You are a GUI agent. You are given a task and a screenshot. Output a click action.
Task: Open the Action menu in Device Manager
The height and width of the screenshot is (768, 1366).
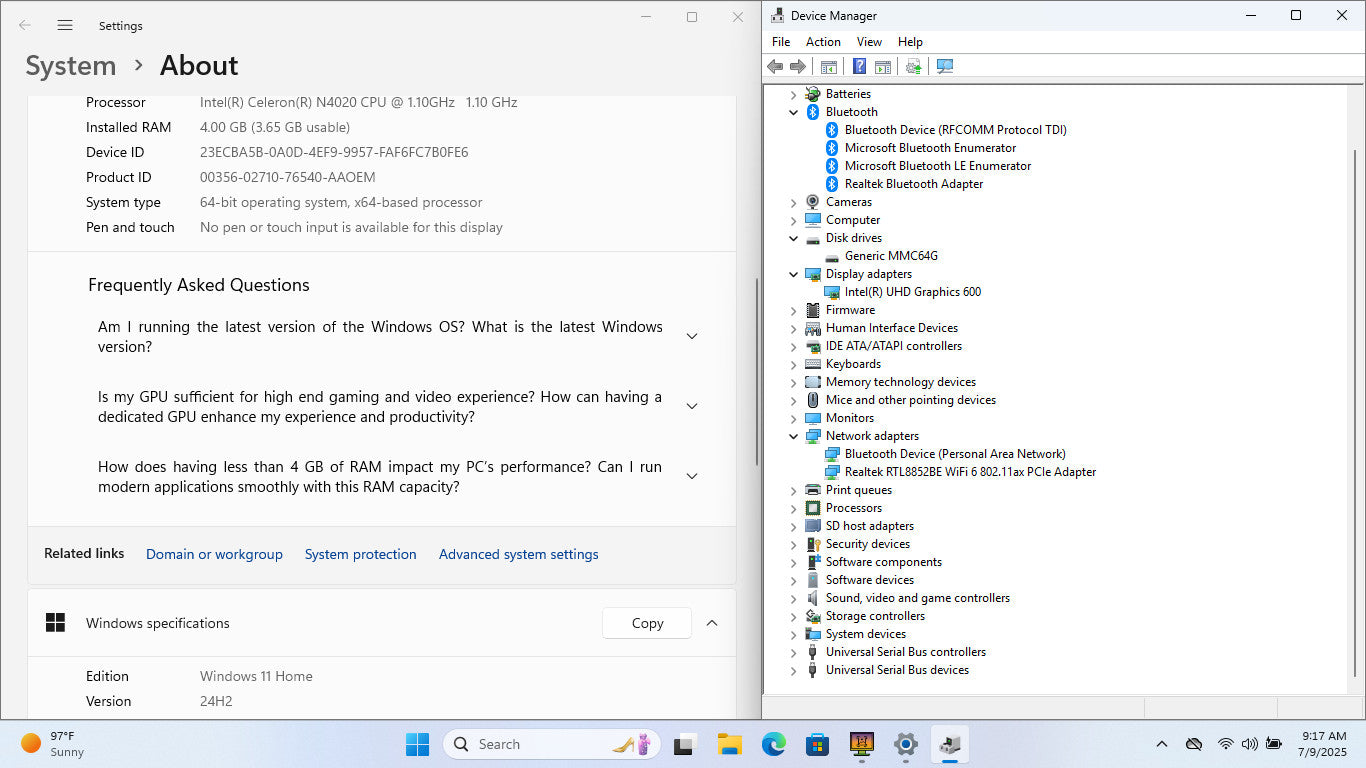point(823,42)
